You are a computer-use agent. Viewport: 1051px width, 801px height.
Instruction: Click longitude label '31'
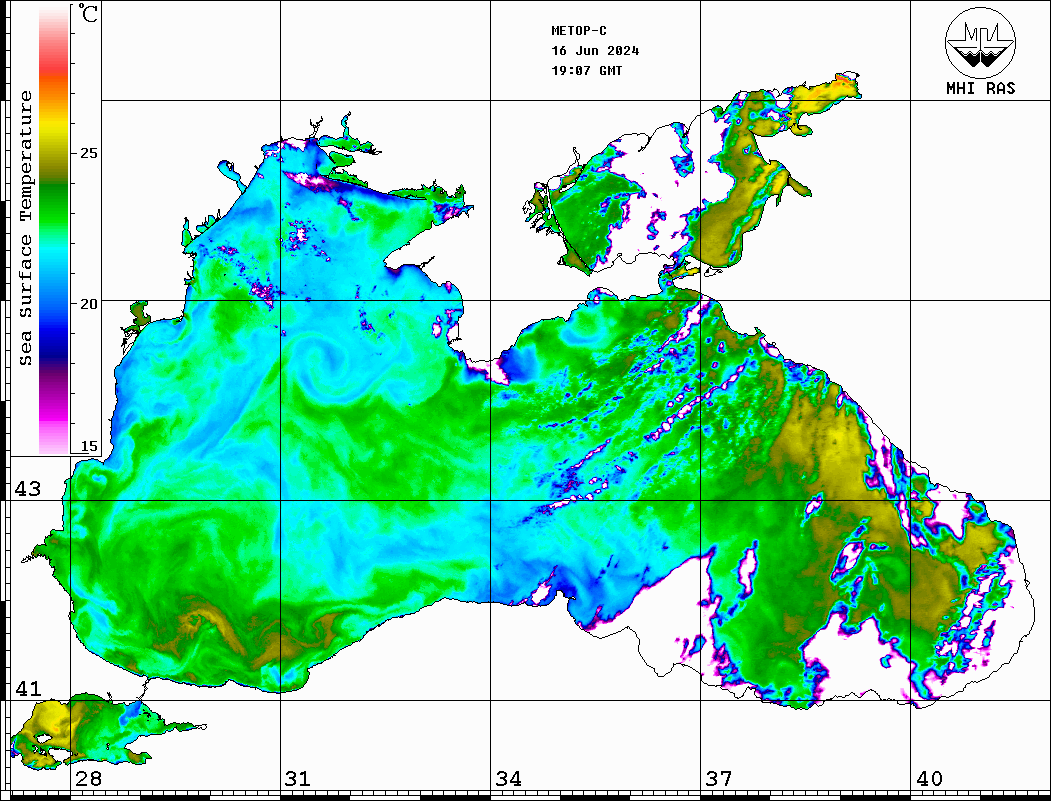click(298, 779)
